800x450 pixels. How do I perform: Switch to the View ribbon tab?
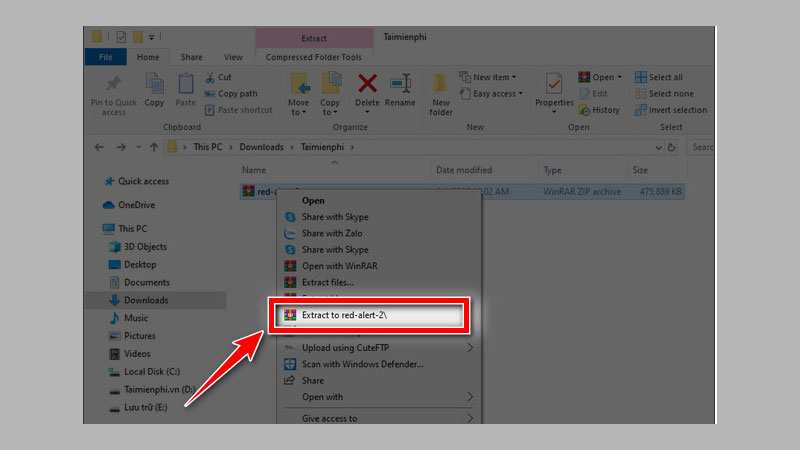[x=233, y=57]
